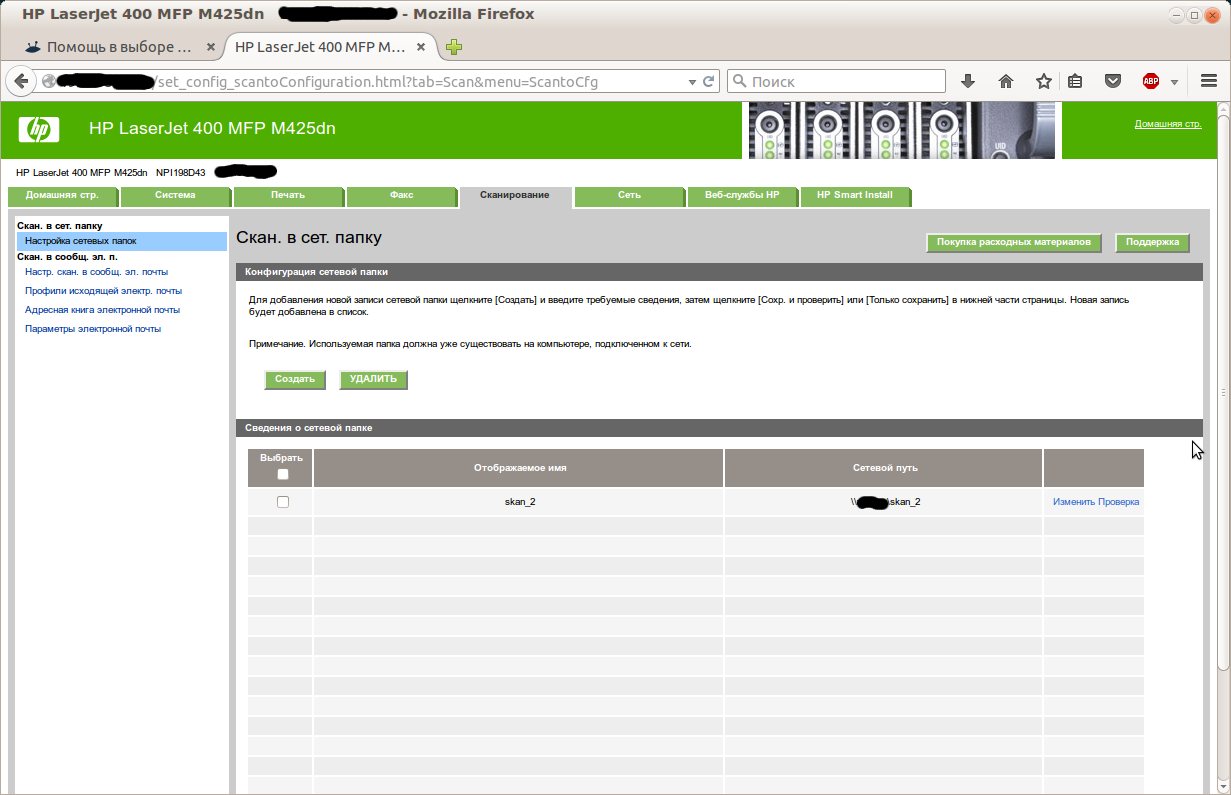Reload the page with the refresh icon

(709, 81)
